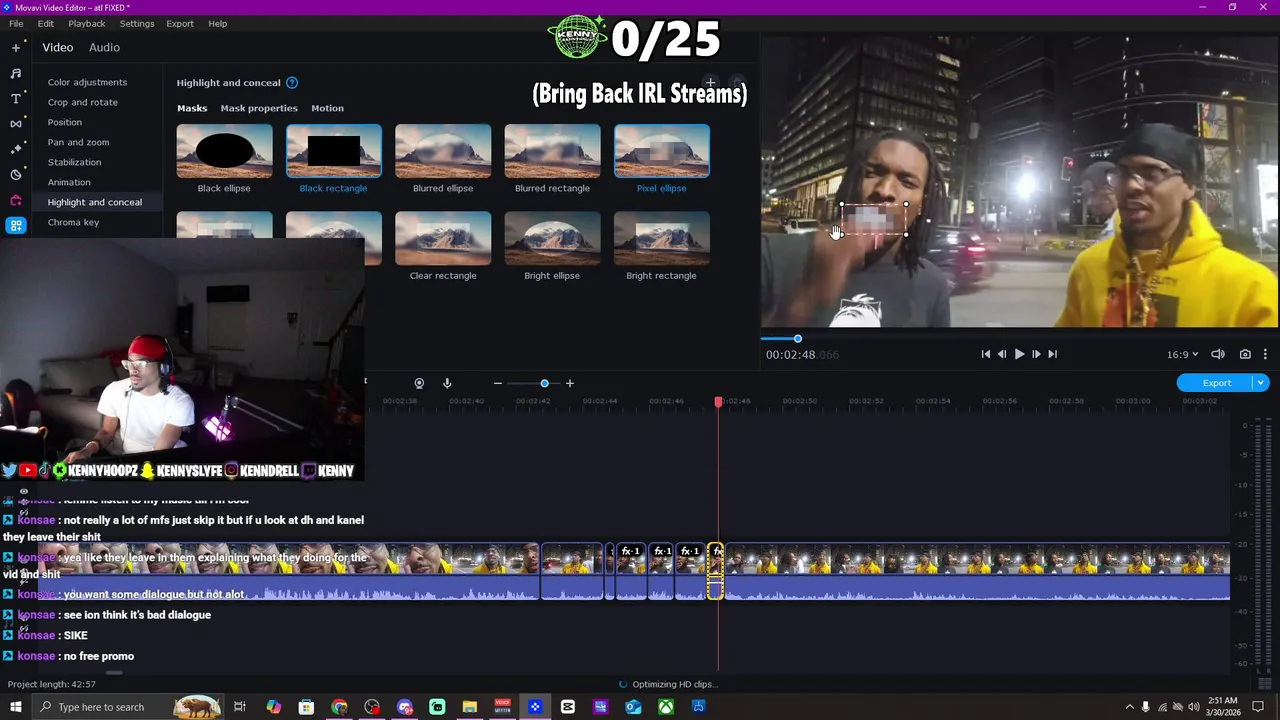Image resolution: width=1280 pixels, height=720 pixels.
Task: Select Stabilization tool
Action: coord(74,162)
